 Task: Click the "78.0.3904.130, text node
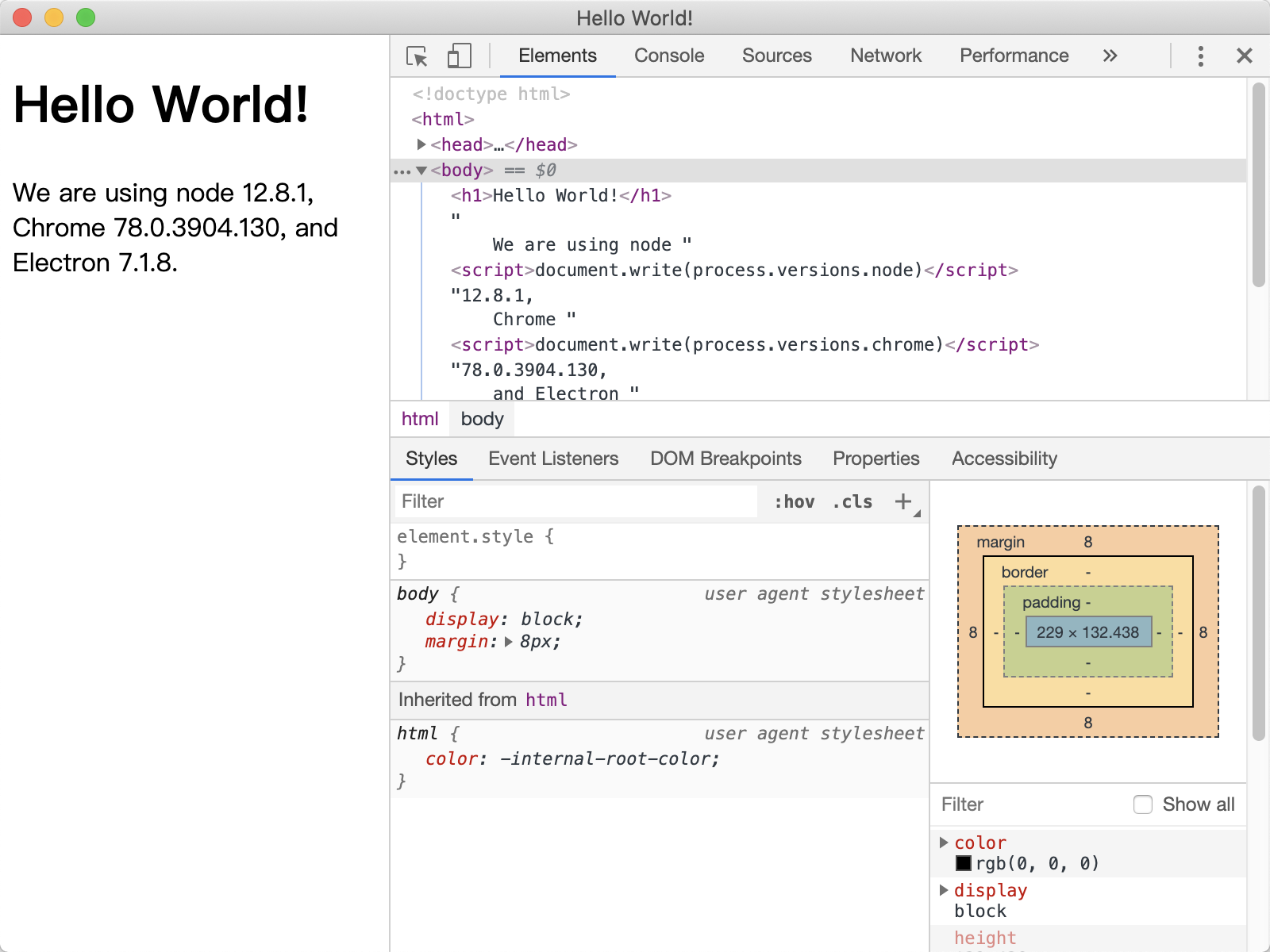coord(529,370)
